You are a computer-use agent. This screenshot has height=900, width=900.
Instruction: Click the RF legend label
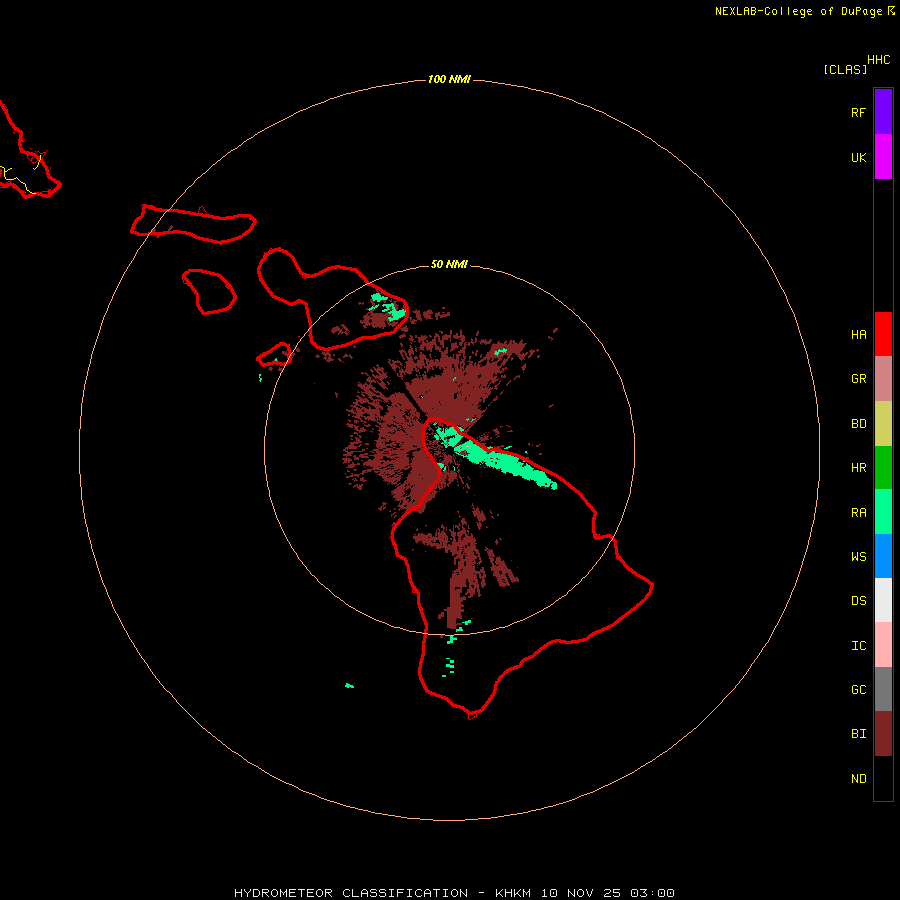click(x=858, y=112)
